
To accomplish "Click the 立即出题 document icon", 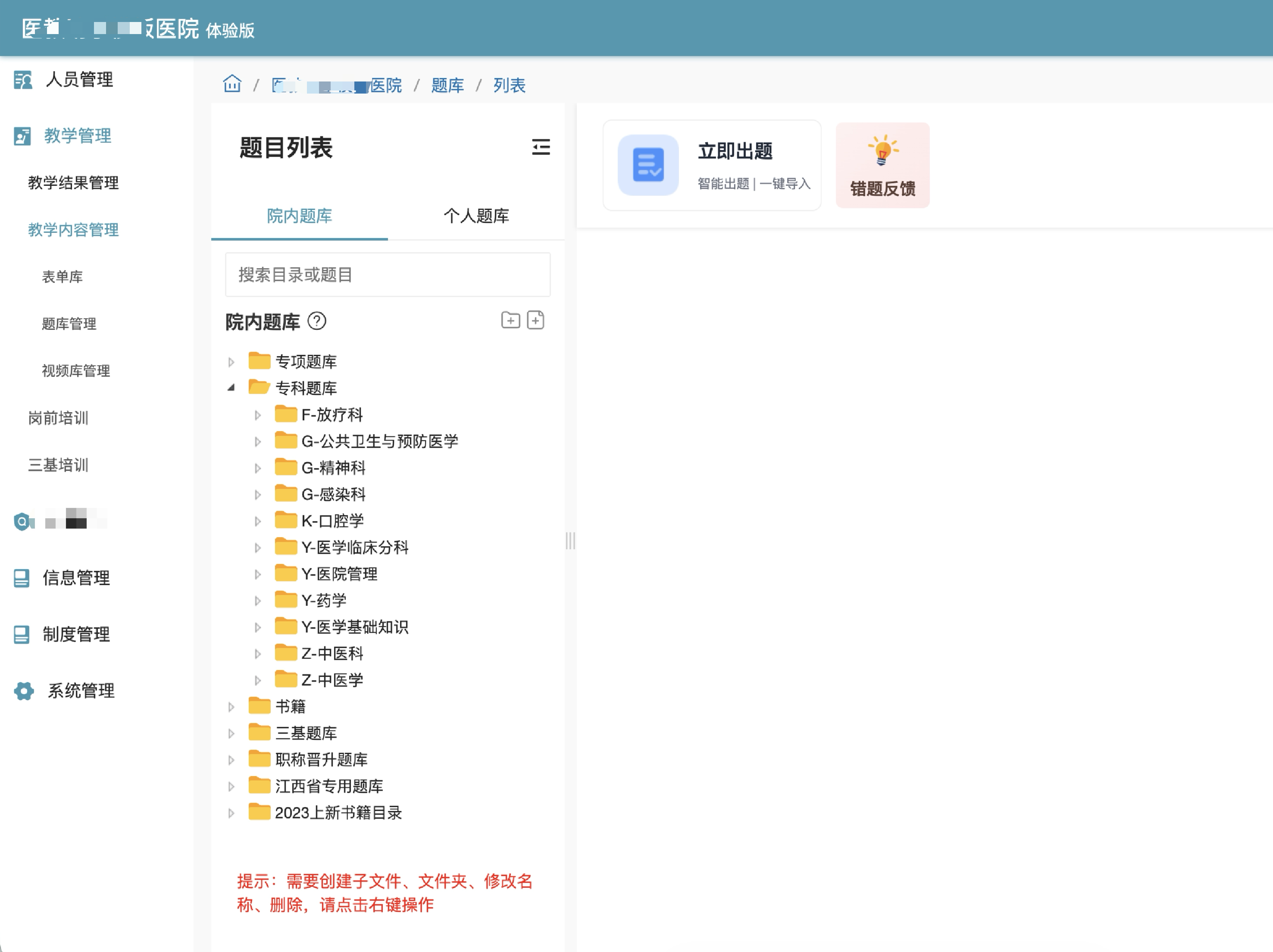I will click(648, 165).
